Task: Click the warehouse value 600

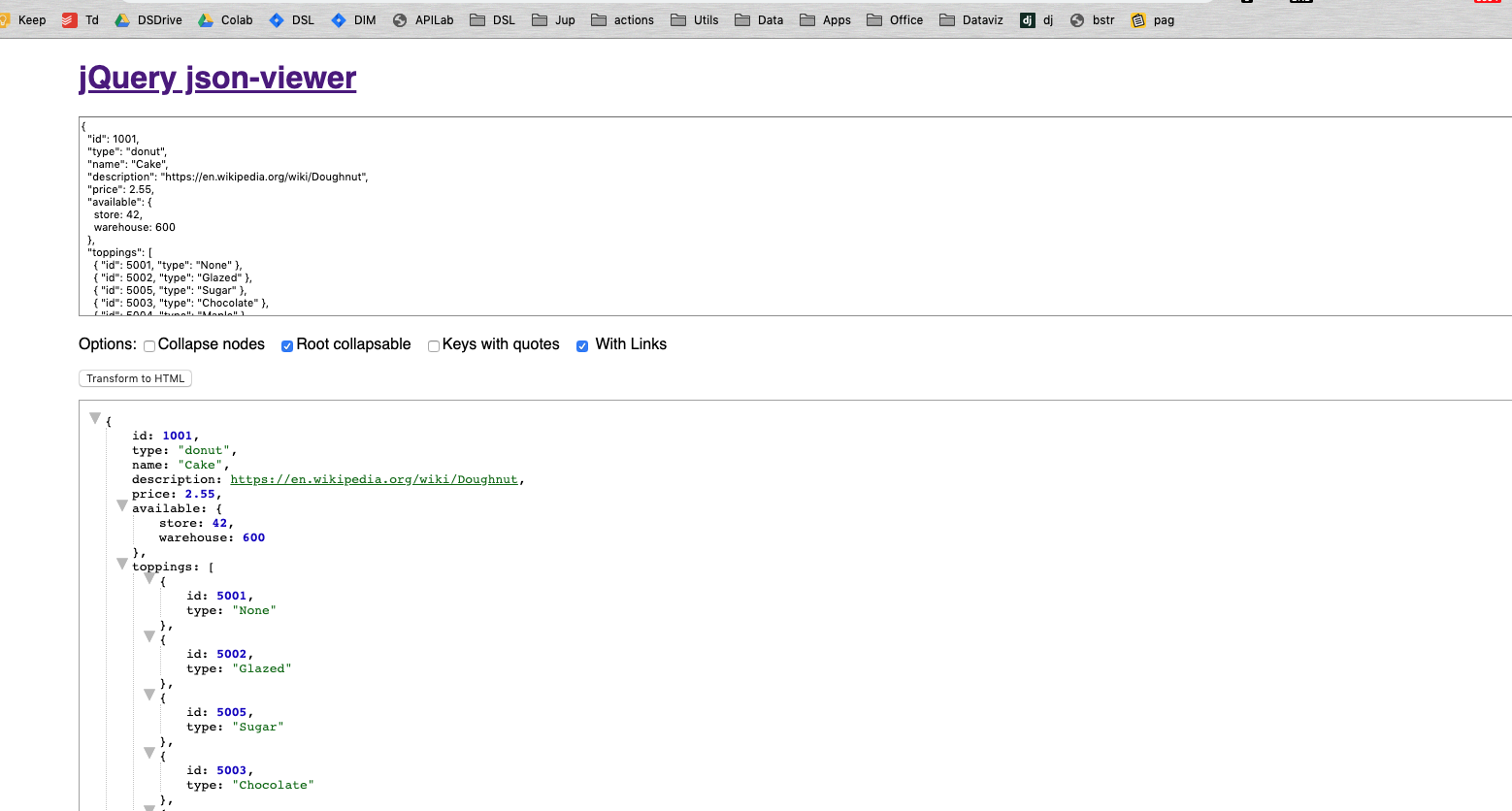Action: coord(253,537)
